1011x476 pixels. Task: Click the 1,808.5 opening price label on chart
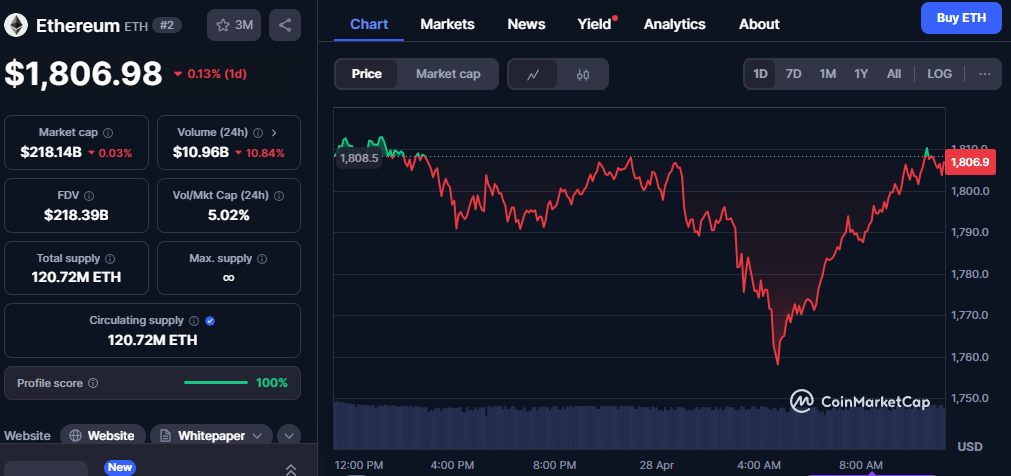pos(359,158)
